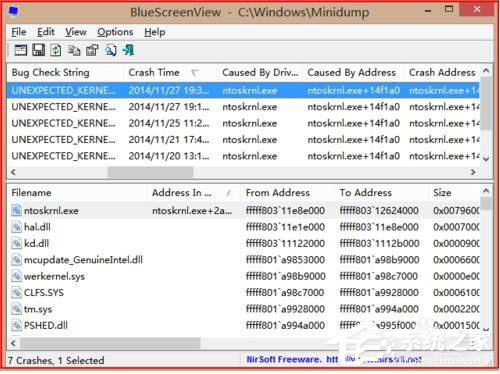Click the 7 Crashes, 1 Selected status text
This screenshot has height=374, width=500.
[56, 360]
